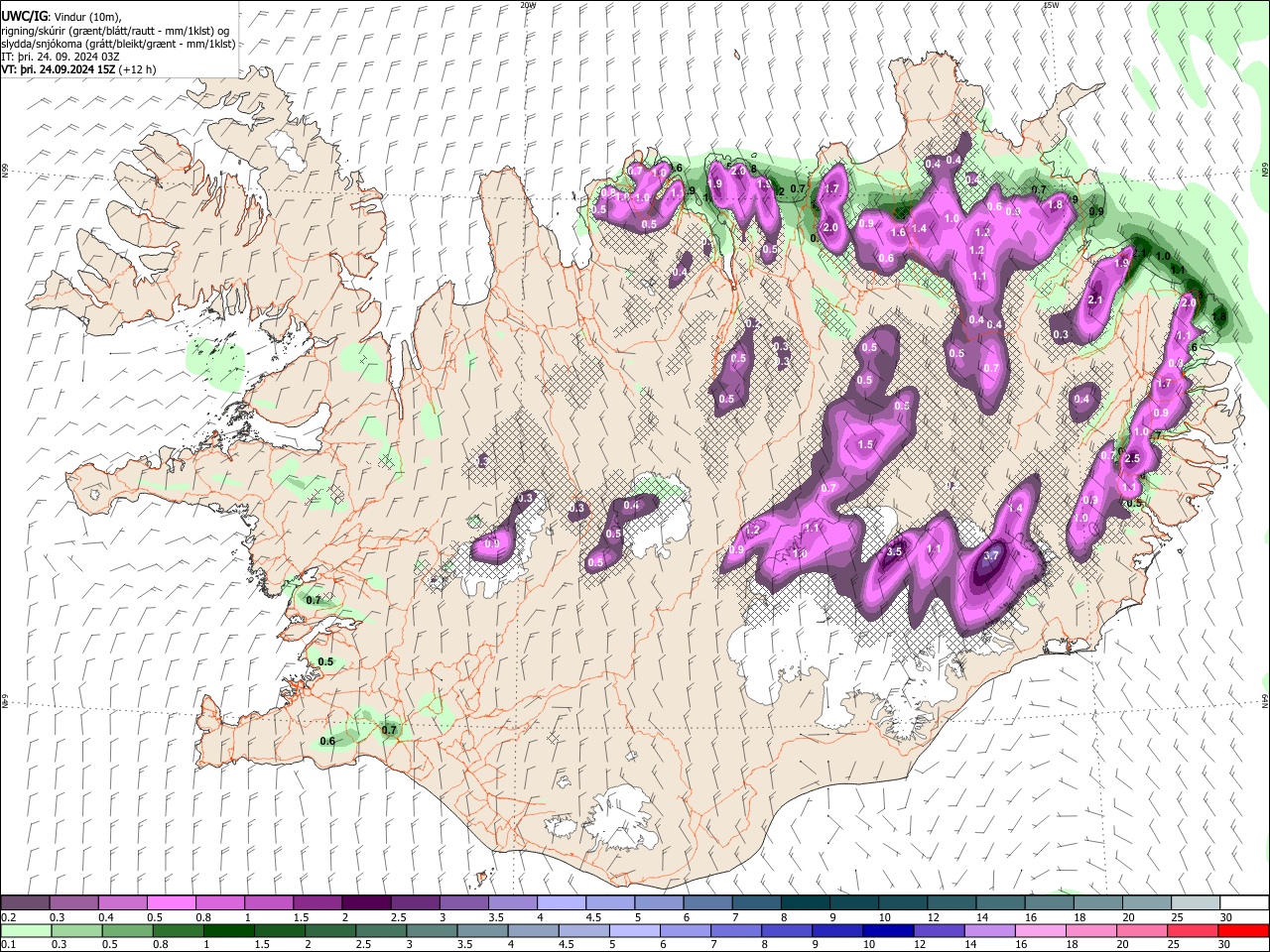Click the map value '3.5' in the purple snow area
This screenshot has width=1270, height=952.
[x=894, y=551]
